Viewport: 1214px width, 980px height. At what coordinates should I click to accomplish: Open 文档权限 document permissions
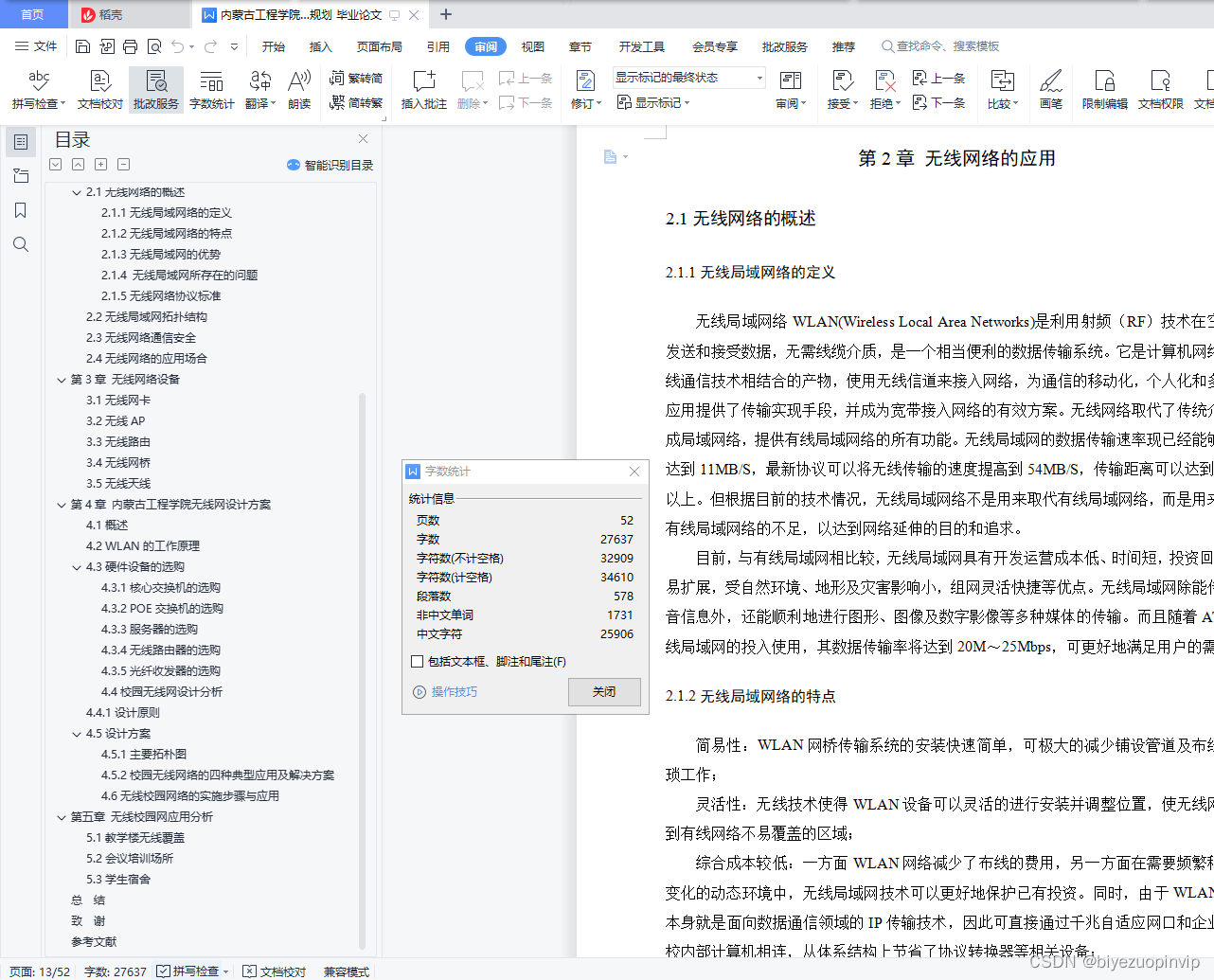click(x=1161, y=90)
